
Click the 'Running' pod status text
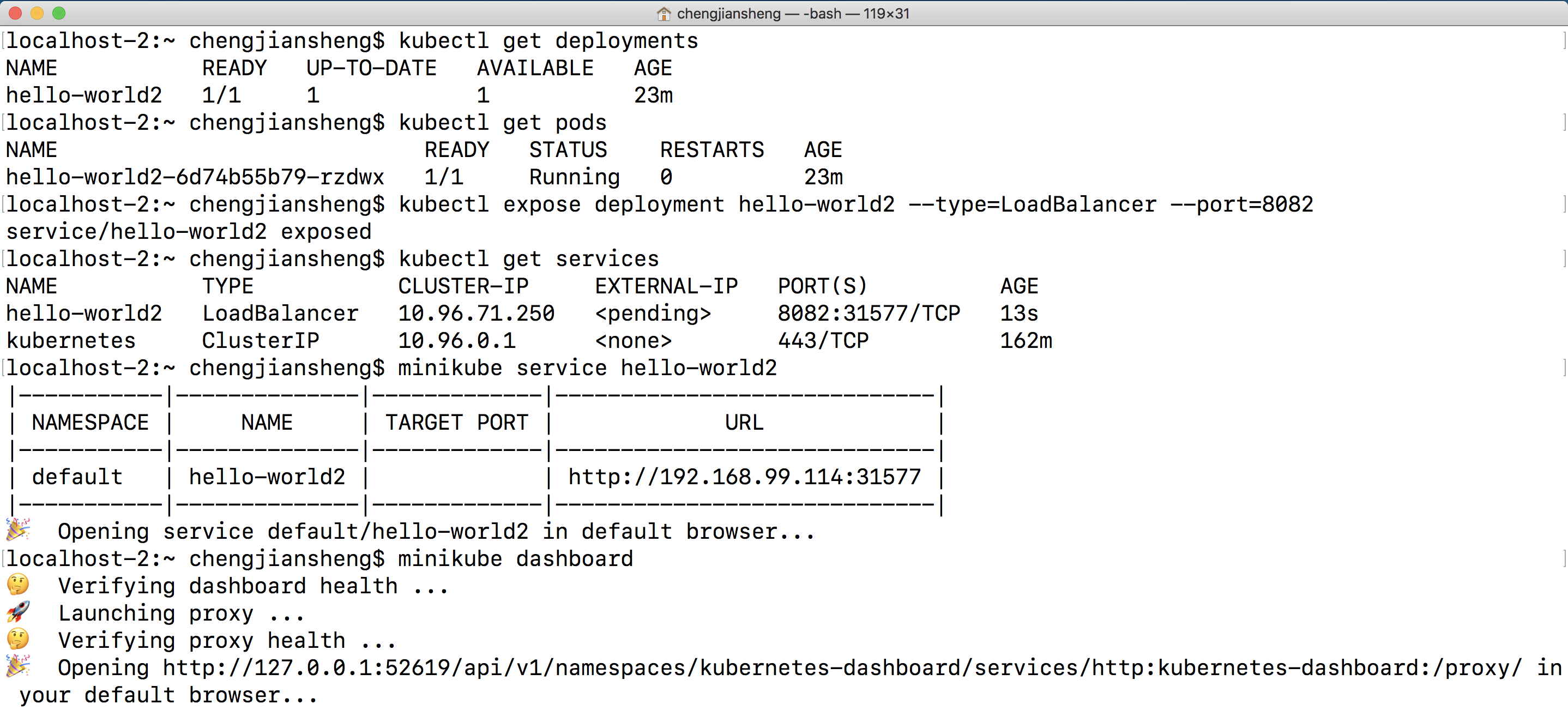574,177
